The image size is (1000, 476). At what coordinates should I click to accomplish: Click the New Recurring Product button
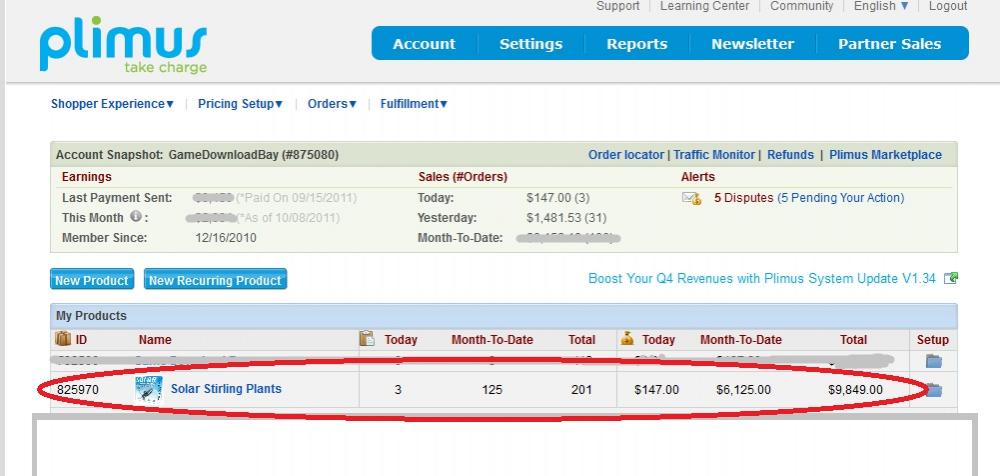click(215, 279)
